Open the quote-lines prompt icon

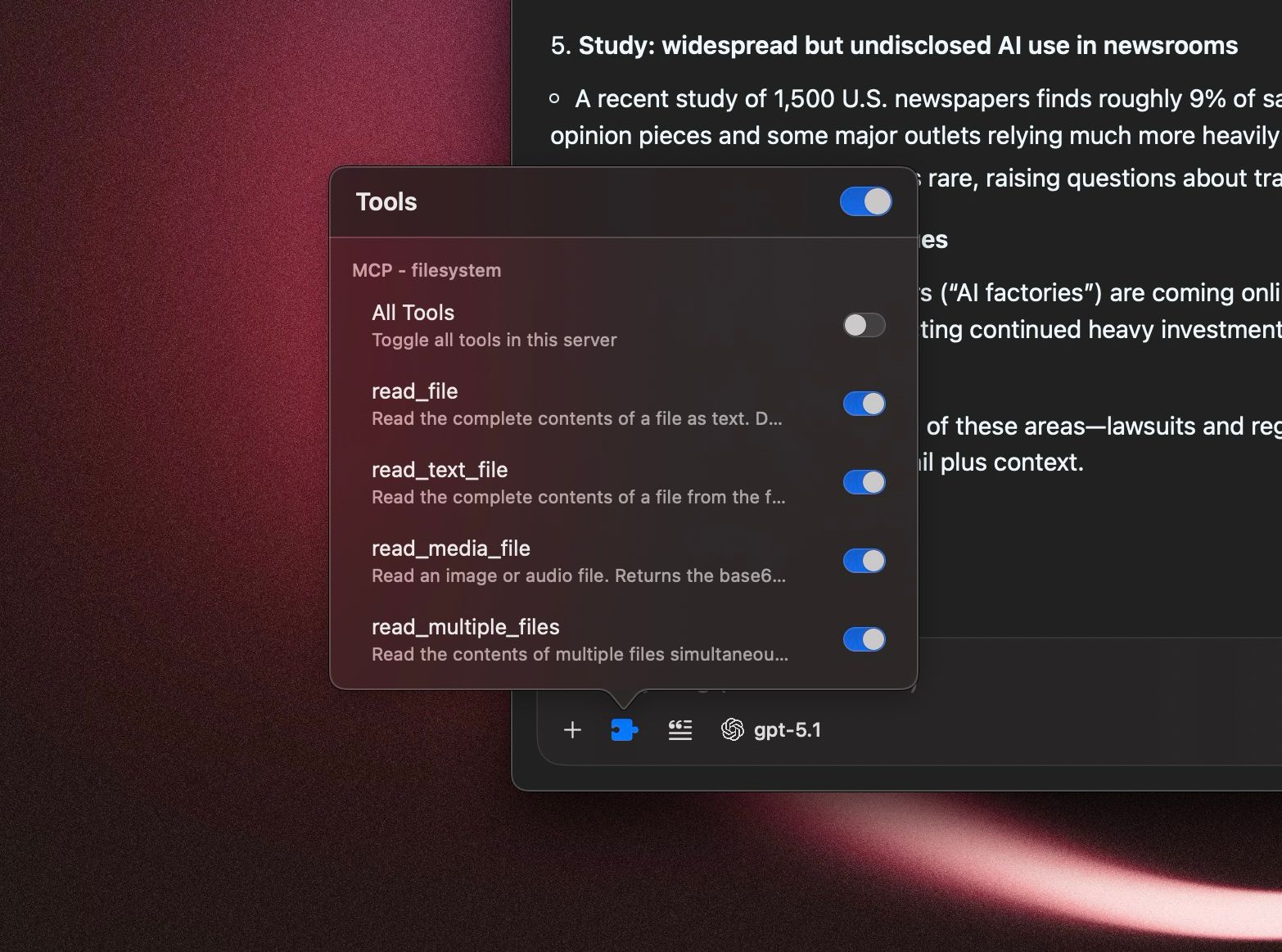pos(679,729)
